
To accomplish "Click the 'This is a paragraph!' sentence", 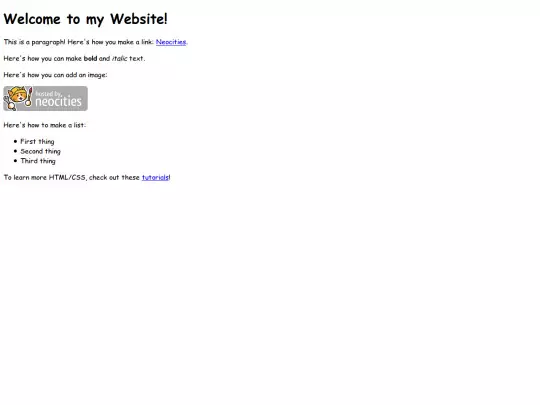I will point(34,42).
